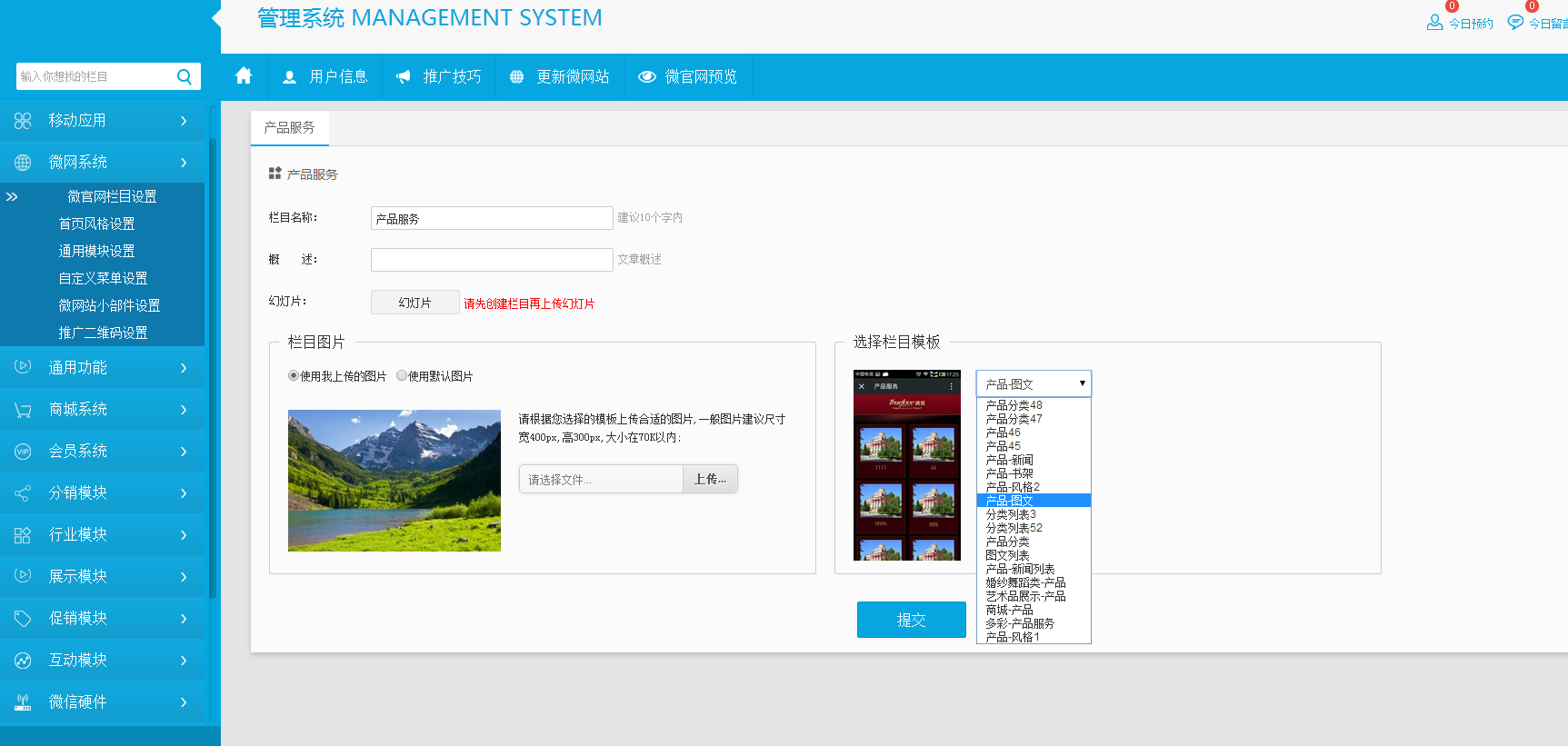Click the 概述 description input field
This screenshot has height=746, width=1568.
492,260
